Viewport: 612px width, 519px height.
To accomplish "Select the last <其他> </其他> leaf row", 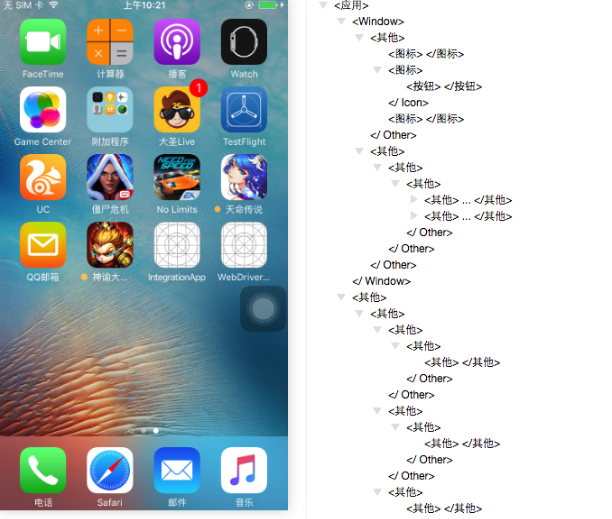I will pyautogui.click(x=444, y=508).
